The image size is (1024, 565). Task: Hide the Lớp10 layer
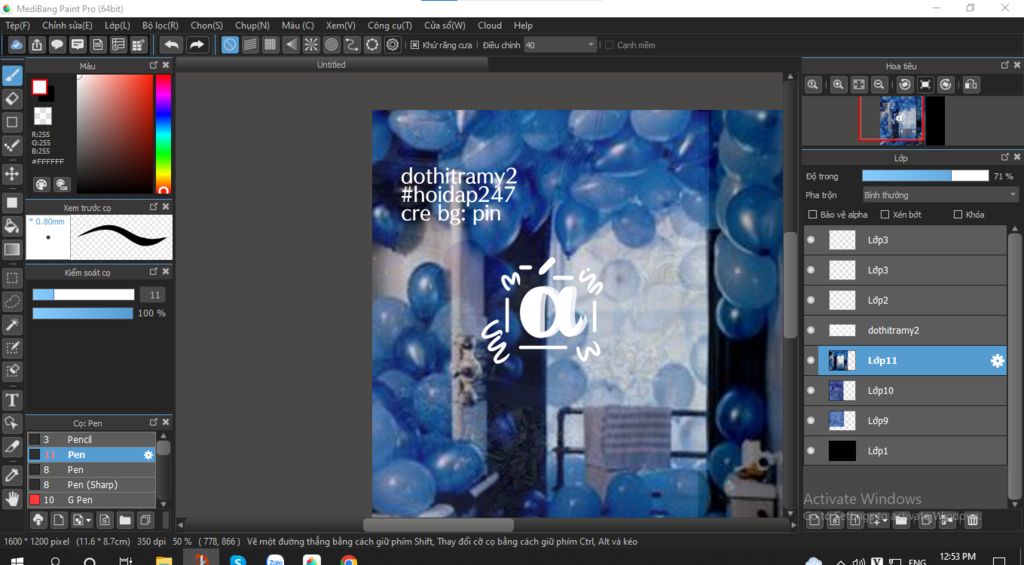point(811,391)
